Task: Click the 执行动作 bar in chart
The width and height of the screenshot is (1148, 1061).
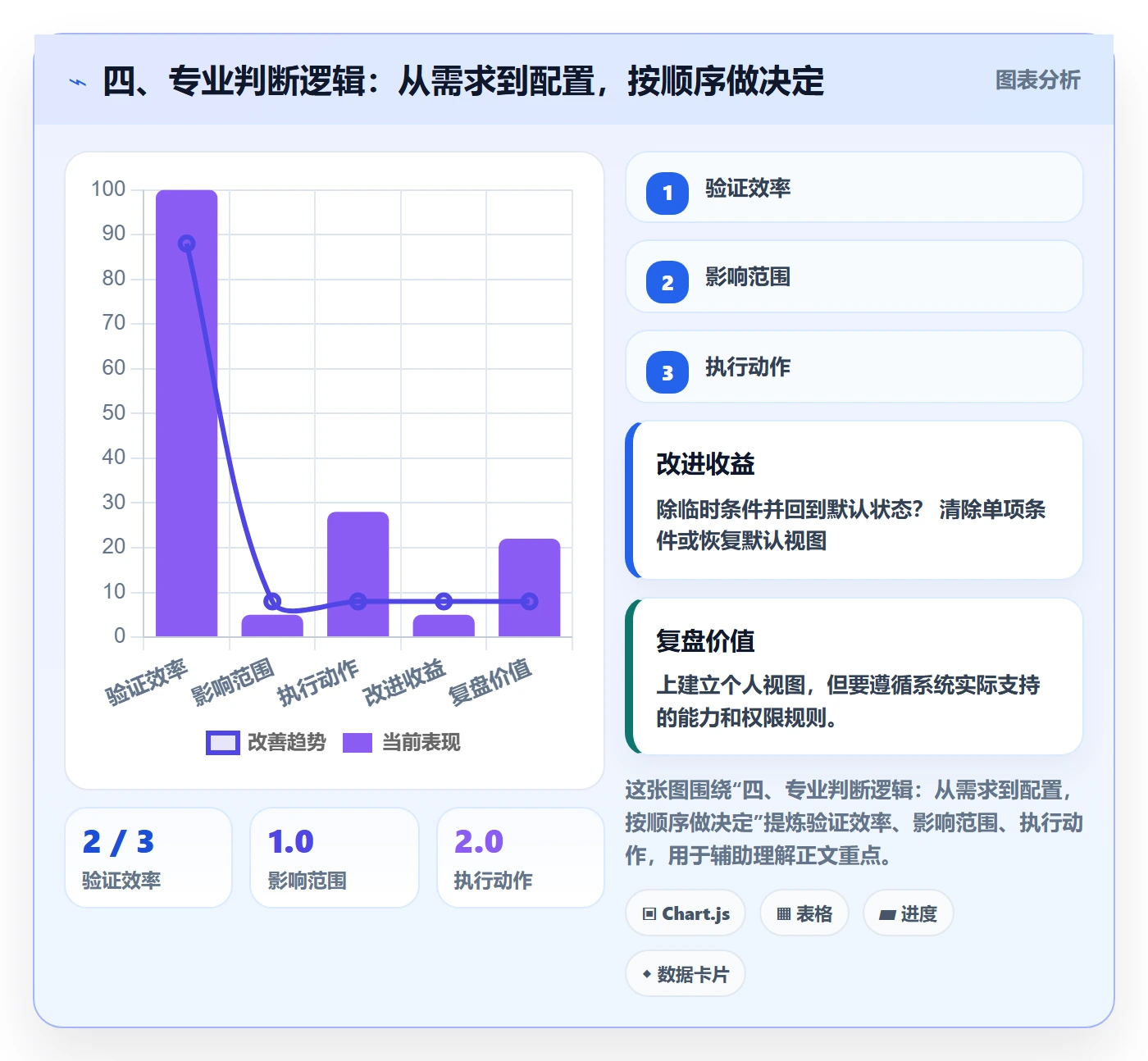Action: (x=358, y=574)
